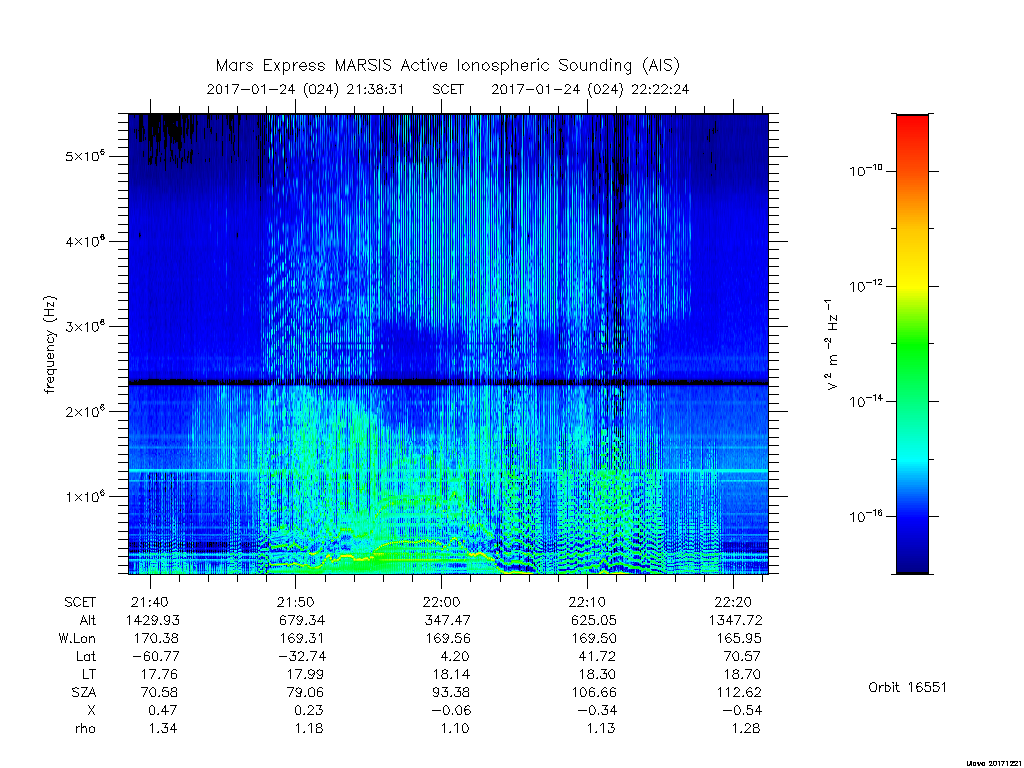Click the Orbit 16551 label
This screenshot has width=1024, height=768.
(907, 687)
